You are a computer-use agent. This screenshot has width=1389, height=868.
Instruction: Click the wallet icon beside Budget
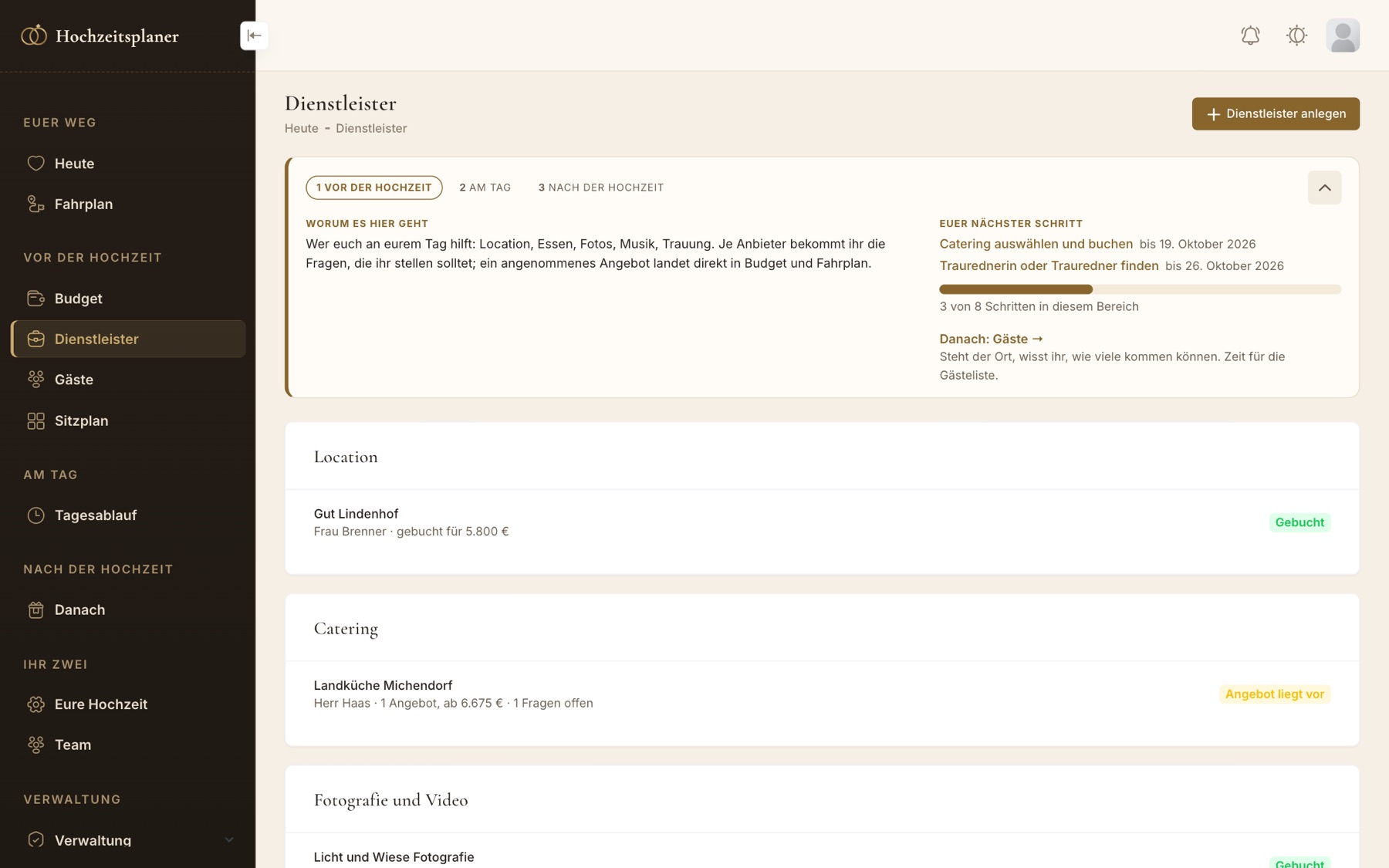tap(35, 299)
